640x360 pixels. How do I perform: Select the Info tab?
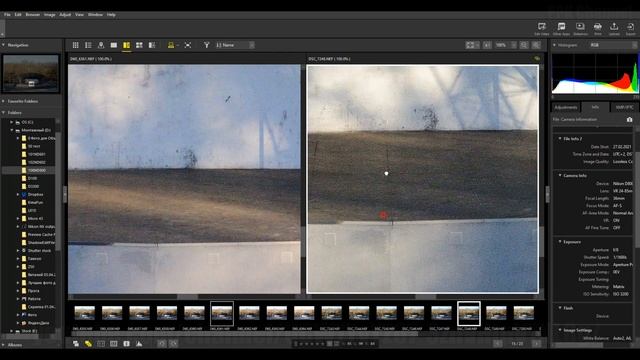tap(595, 107)
